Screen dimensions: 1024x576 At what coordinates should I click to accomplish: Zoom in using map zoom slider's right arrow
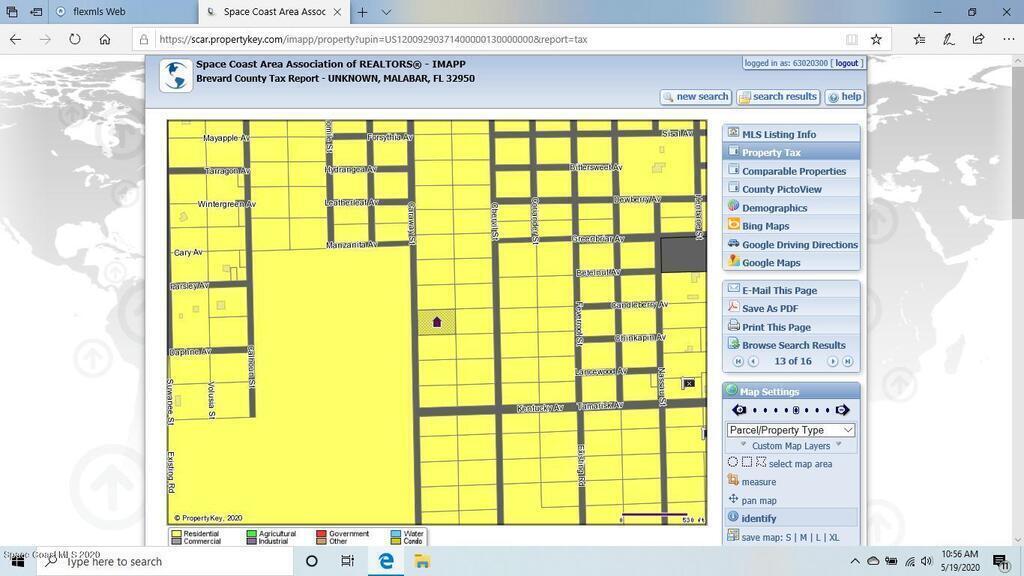pos(843,410)
